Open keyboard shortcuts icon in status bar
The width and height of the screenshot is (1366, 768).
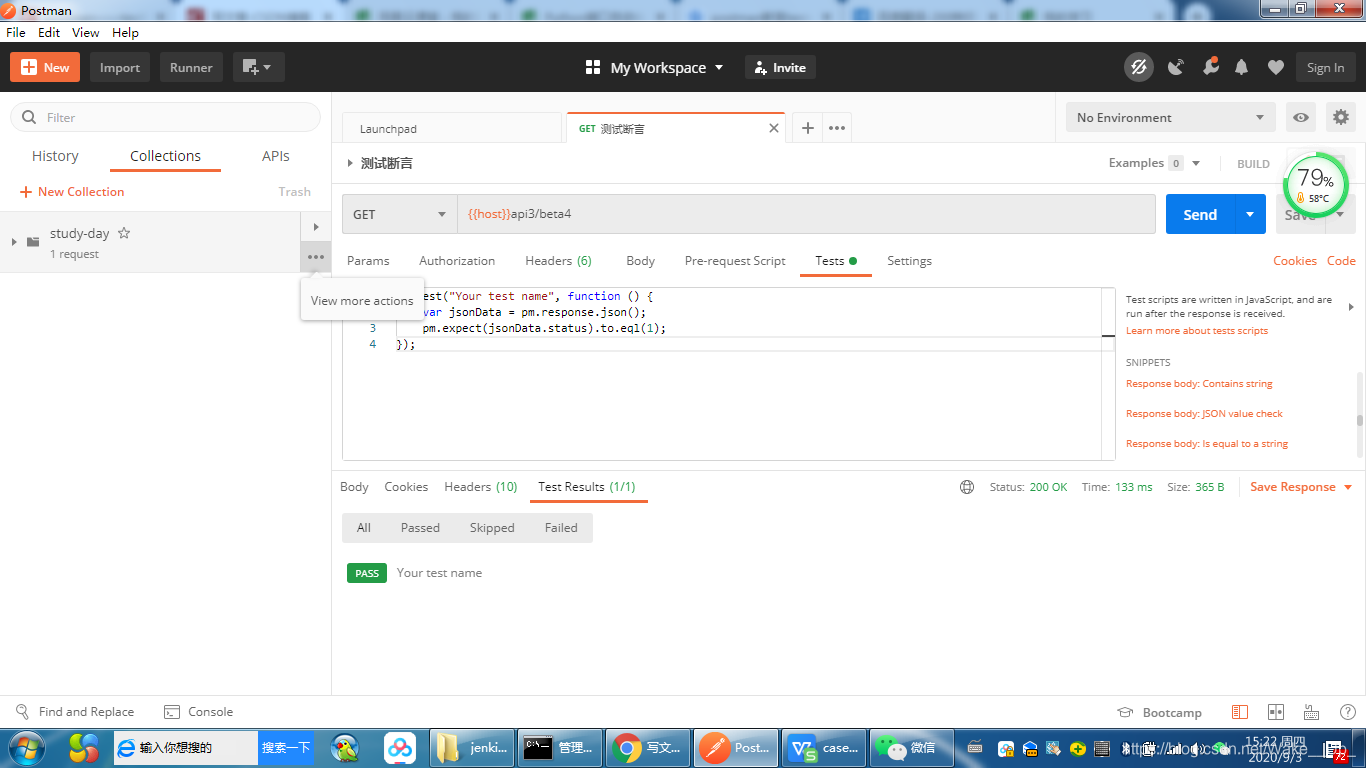(x=1311, y=712)
